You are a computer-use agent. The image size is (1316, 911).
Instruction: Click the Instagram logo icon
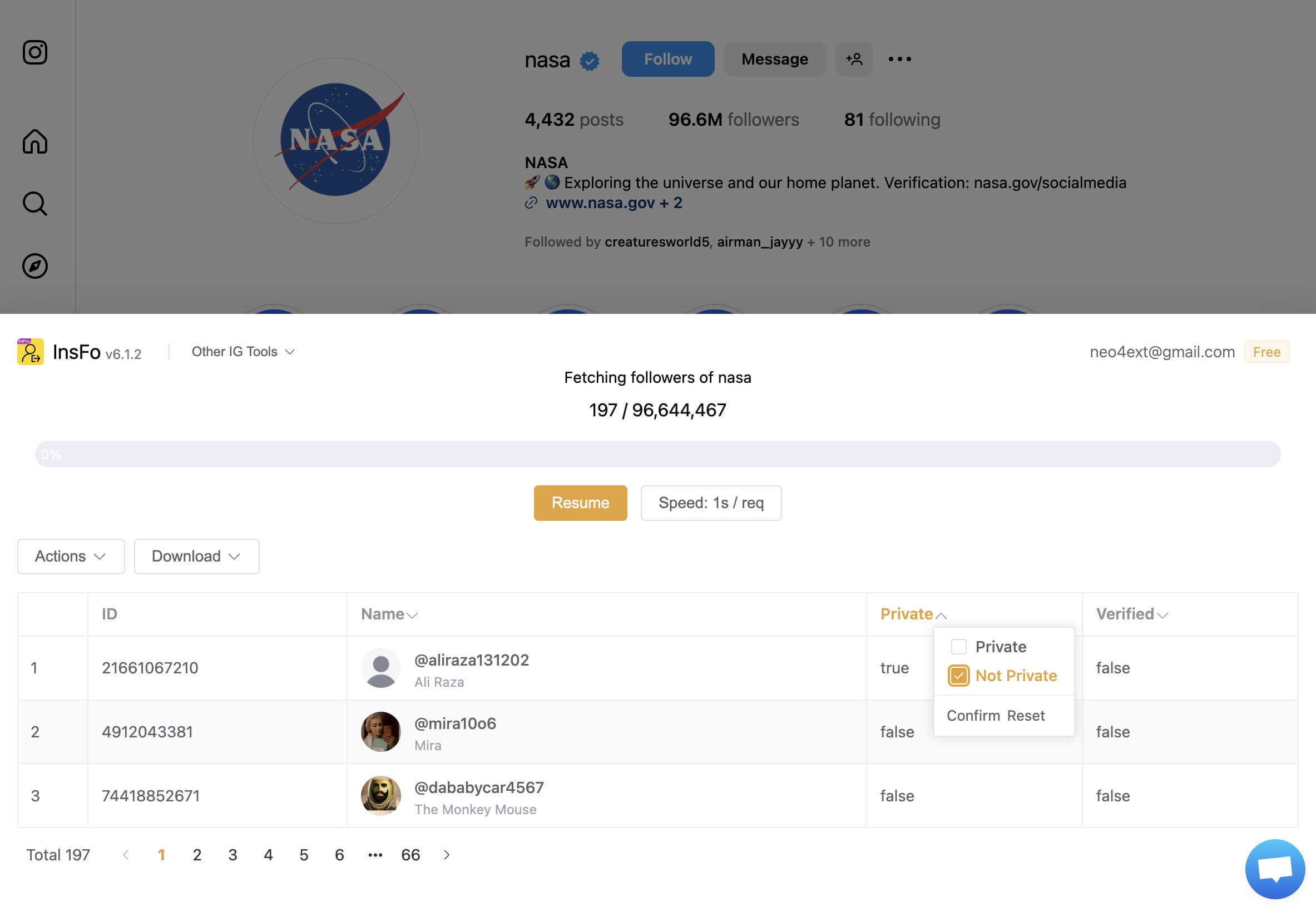pyautogui.click(x=35, y=52)
